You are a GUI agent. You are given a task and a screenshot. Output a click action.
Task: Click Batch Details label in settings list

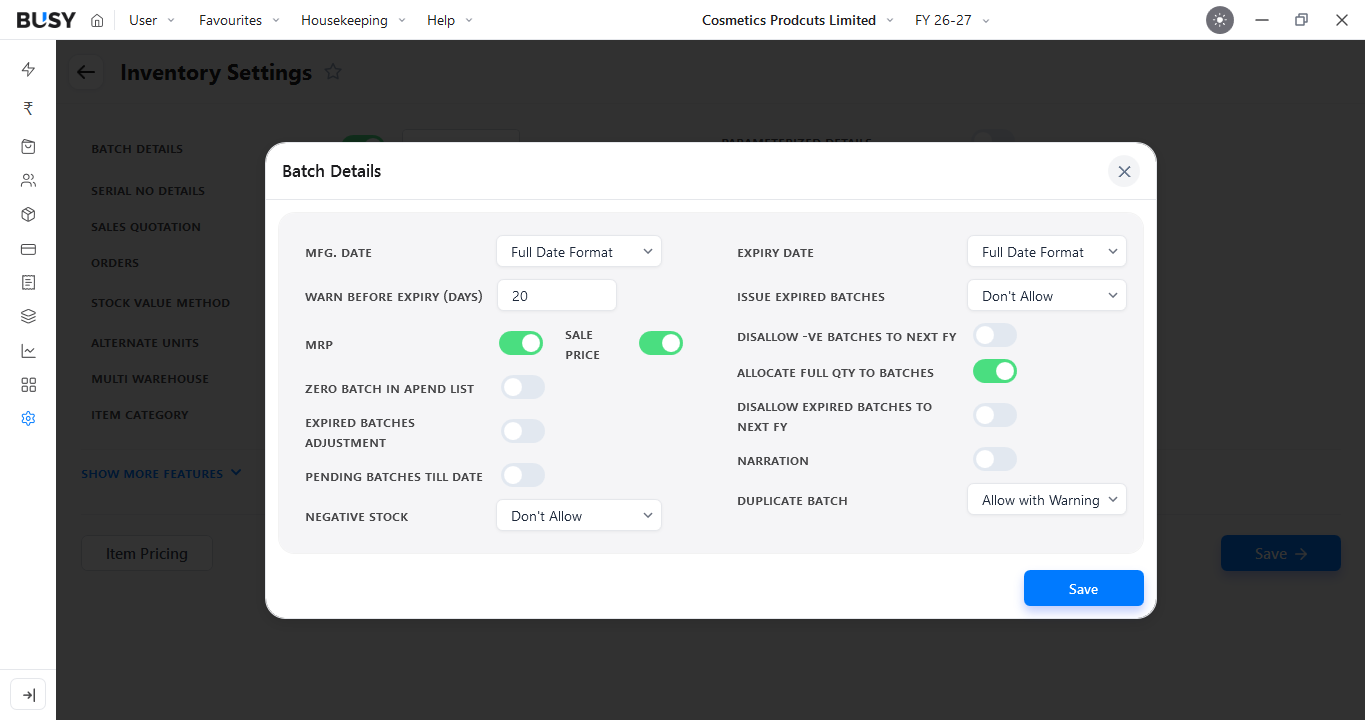[137, 149]
